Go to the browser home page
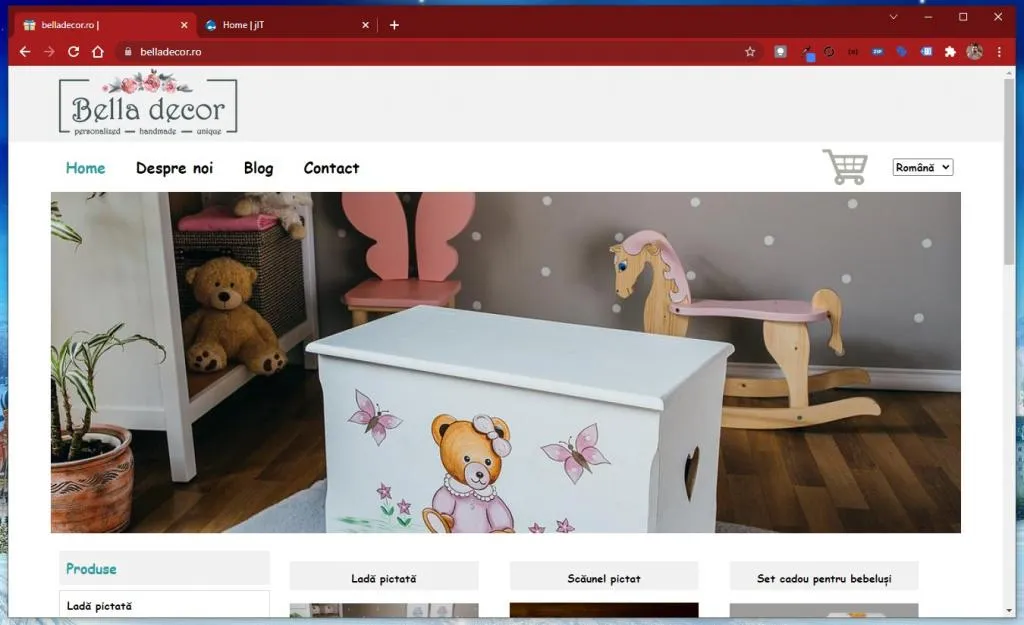 tap(97, 52)
